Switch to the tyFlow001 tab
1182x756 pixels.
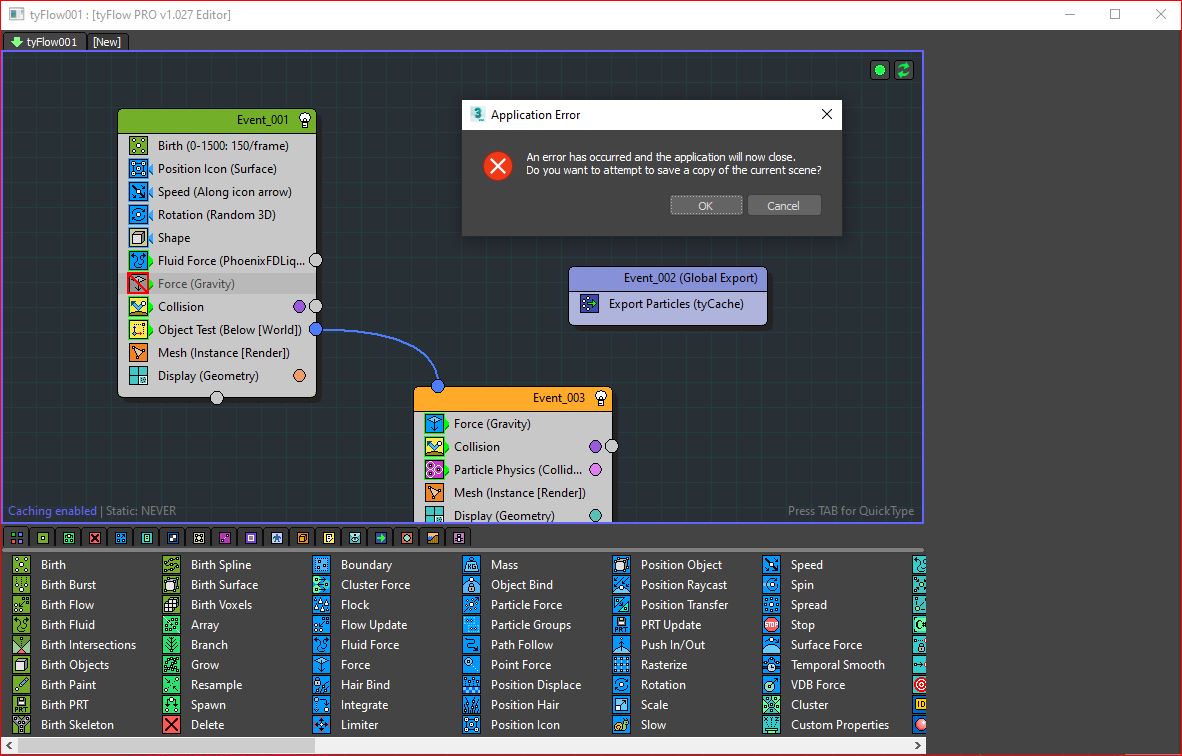coord(44,41)
